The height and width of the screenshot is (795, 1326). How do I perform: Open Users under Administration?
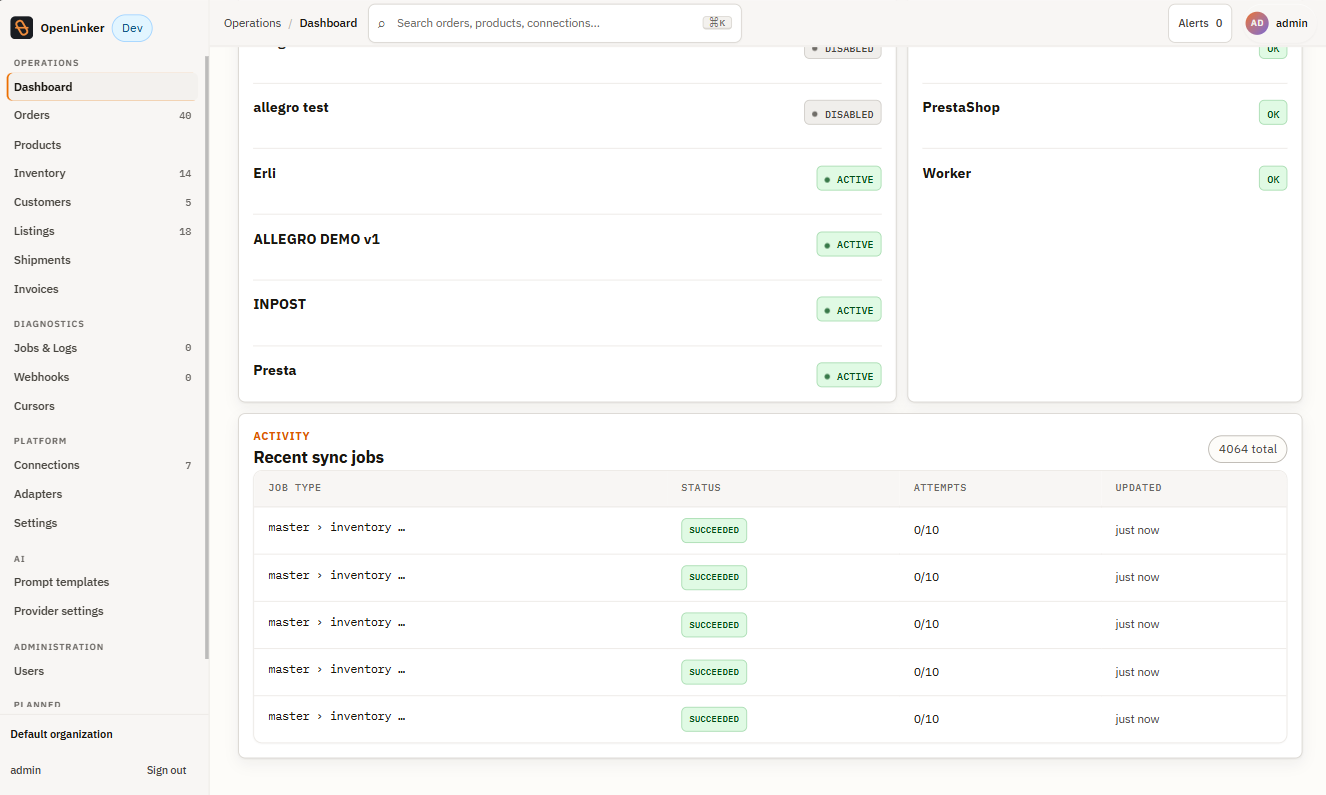click(102, 671)
